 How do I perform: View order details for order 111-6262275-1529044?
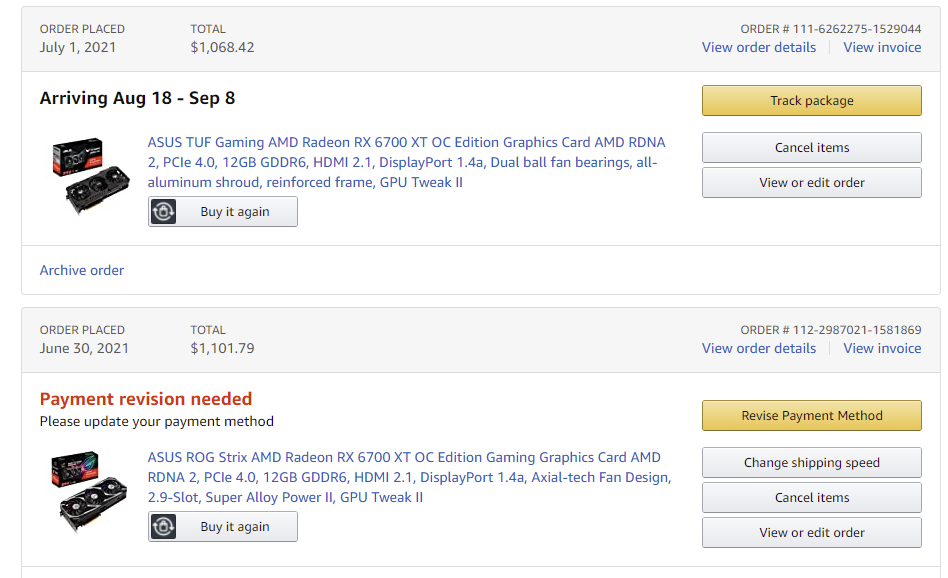(759, 47)
